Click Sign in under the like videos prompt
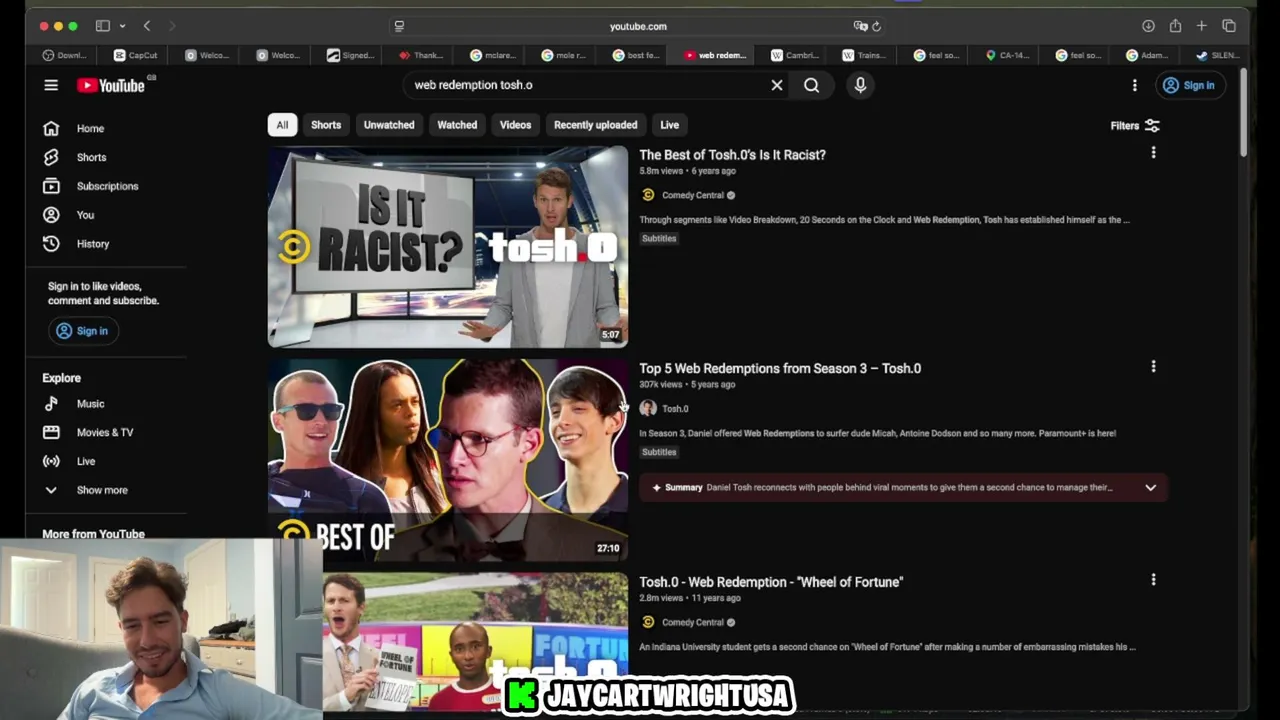The width and height of the screenshot is (1280, 720). (x=82, y=331)
